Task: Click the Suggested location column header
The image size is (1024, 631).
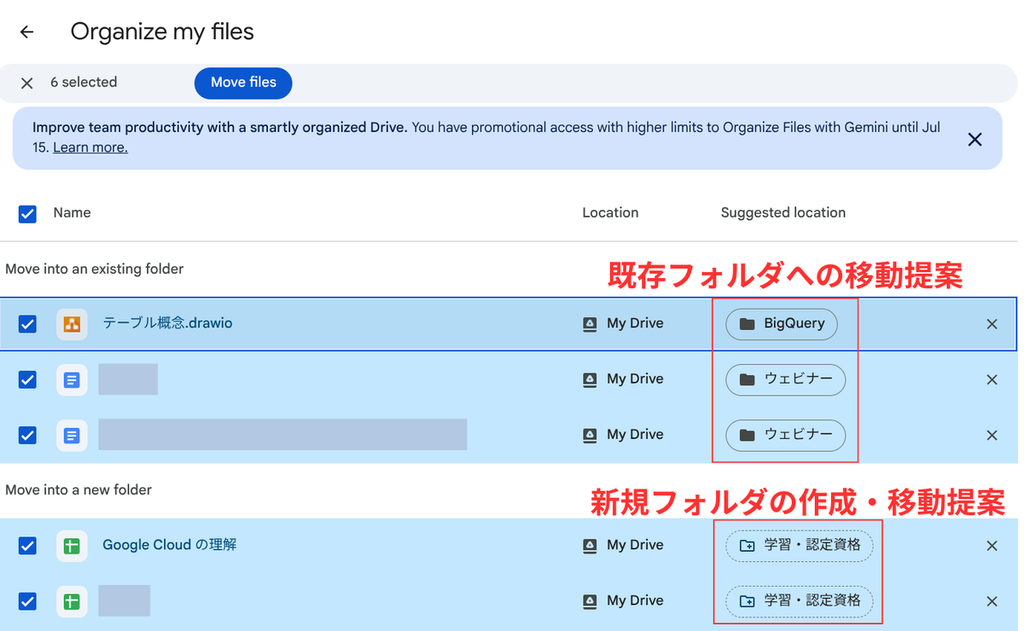Action: 783,213
